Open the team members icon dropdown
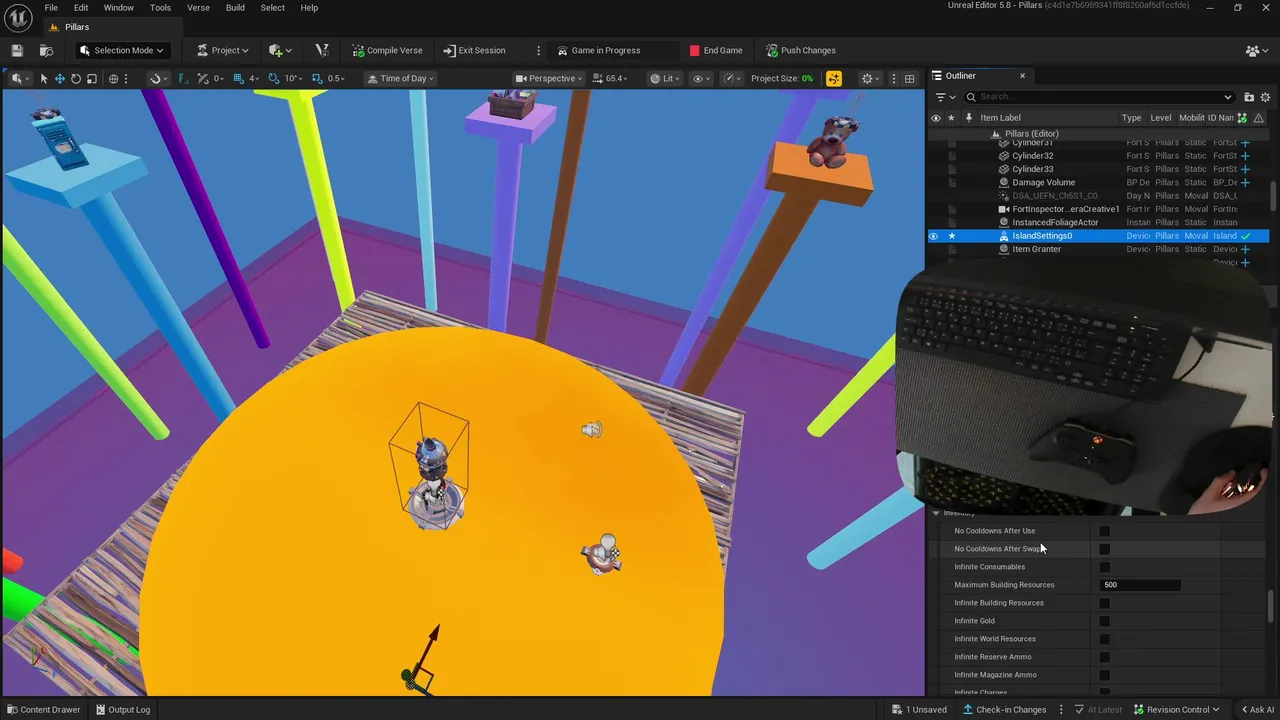 [1256, 50]
